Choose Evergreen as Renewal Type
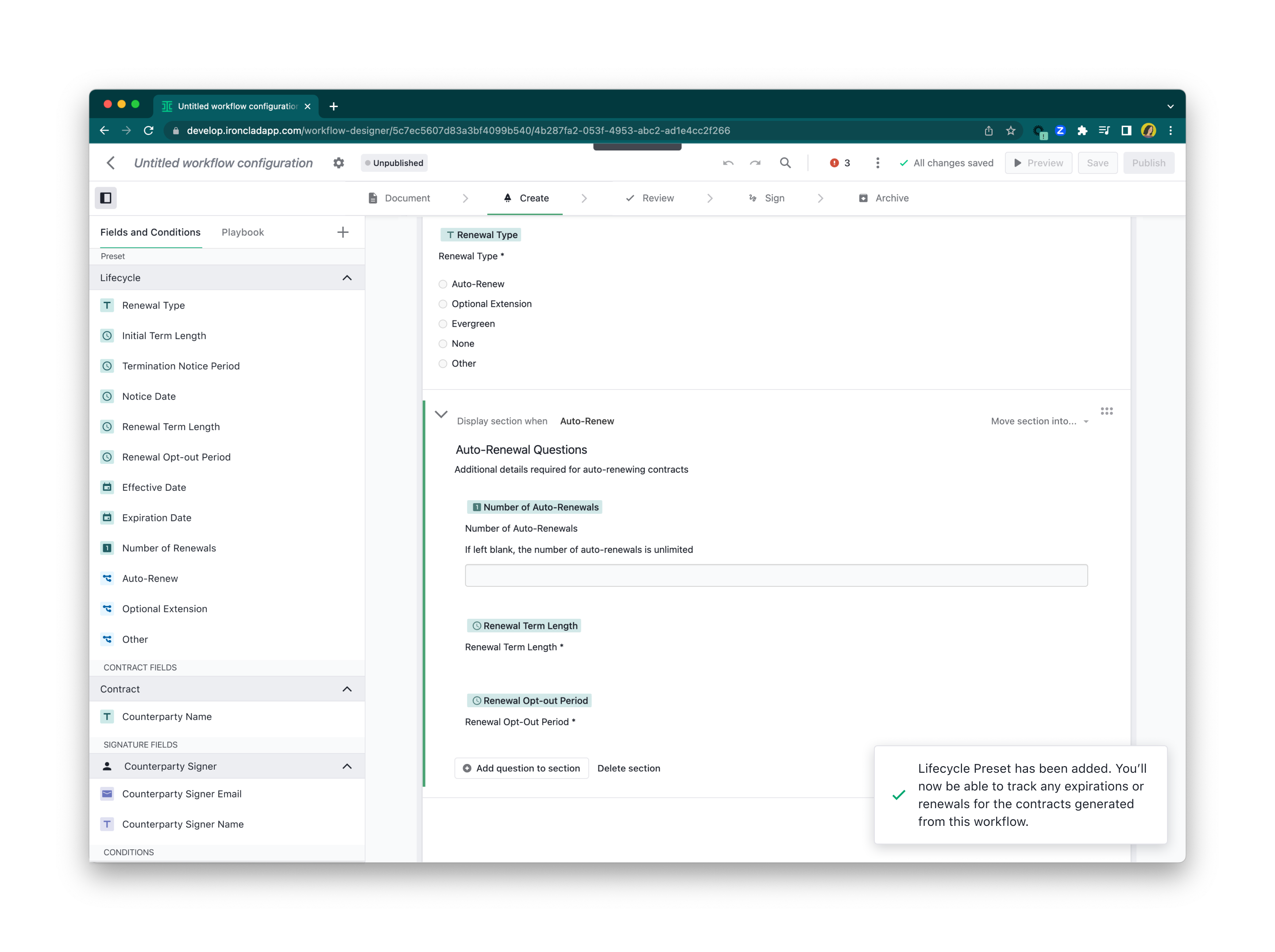 (443, 323)
